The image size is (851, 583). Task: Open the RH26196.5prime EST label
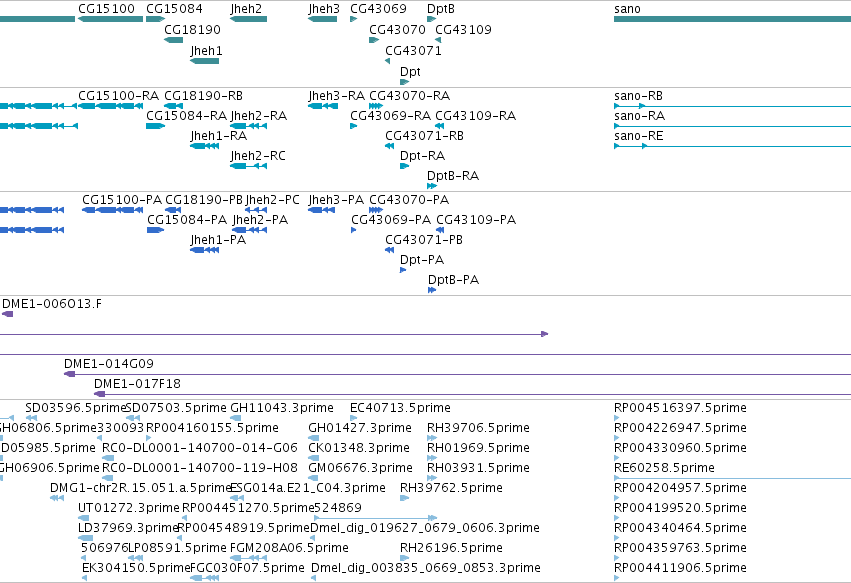451,548
